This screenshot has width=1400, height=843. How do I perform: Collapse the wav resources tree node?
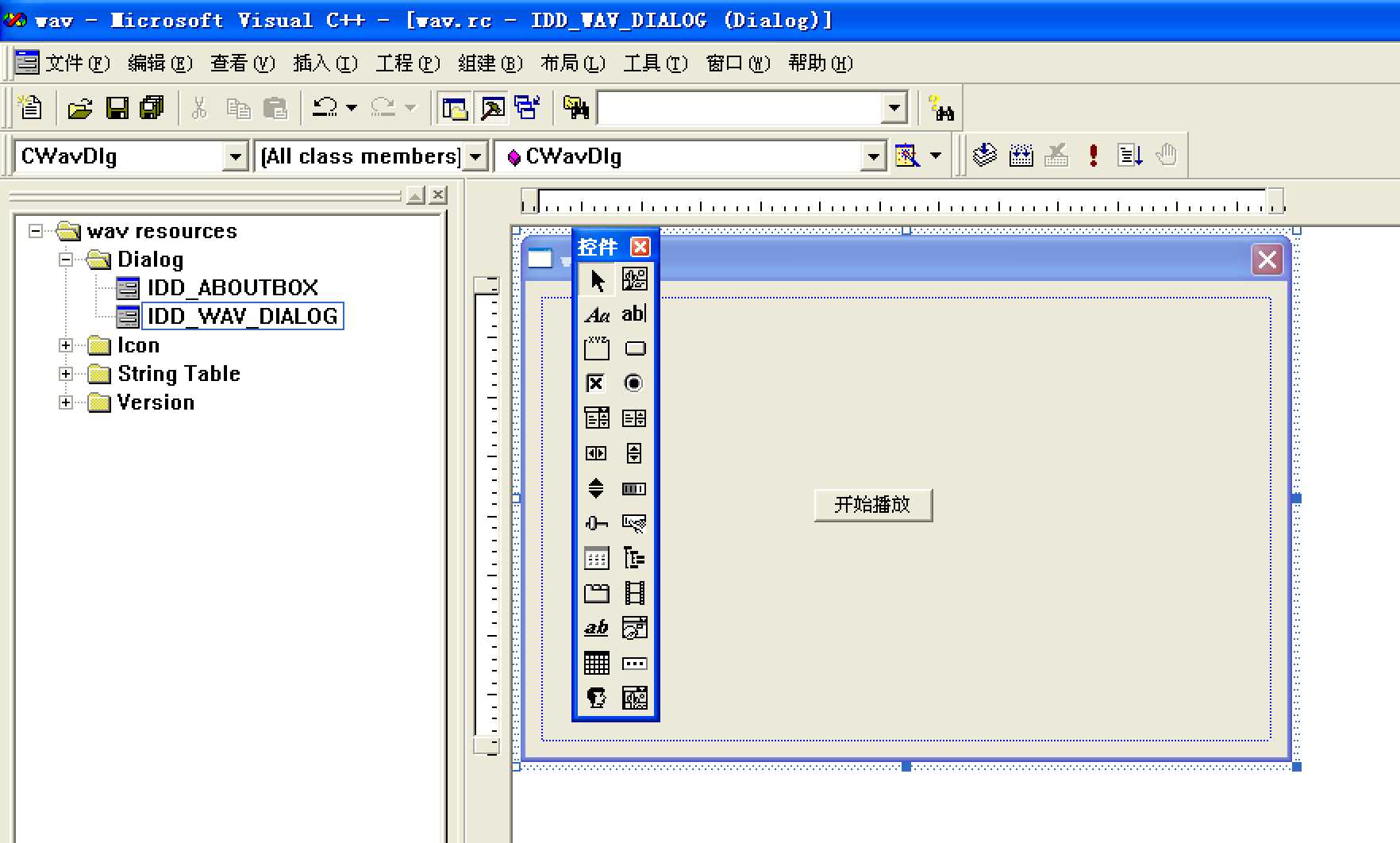(36, 231)
